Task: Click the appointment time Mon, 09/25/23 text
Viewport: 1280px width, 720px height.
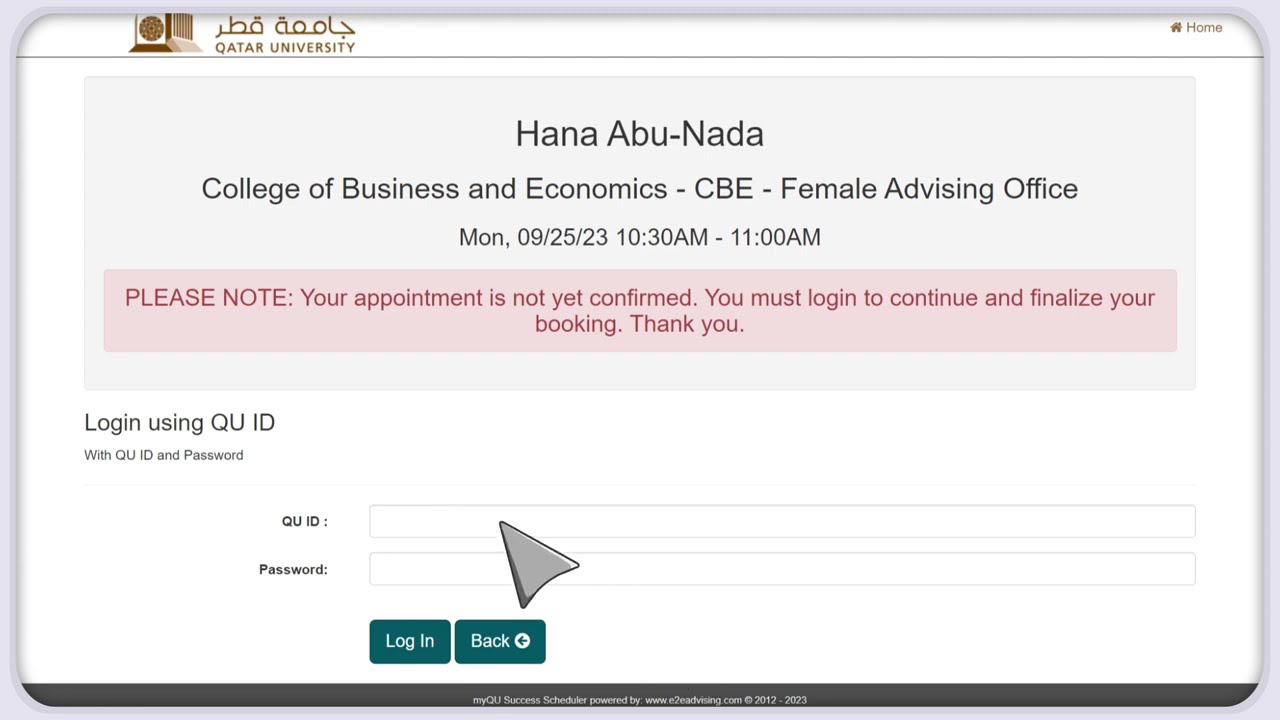Action: [640, 237]
